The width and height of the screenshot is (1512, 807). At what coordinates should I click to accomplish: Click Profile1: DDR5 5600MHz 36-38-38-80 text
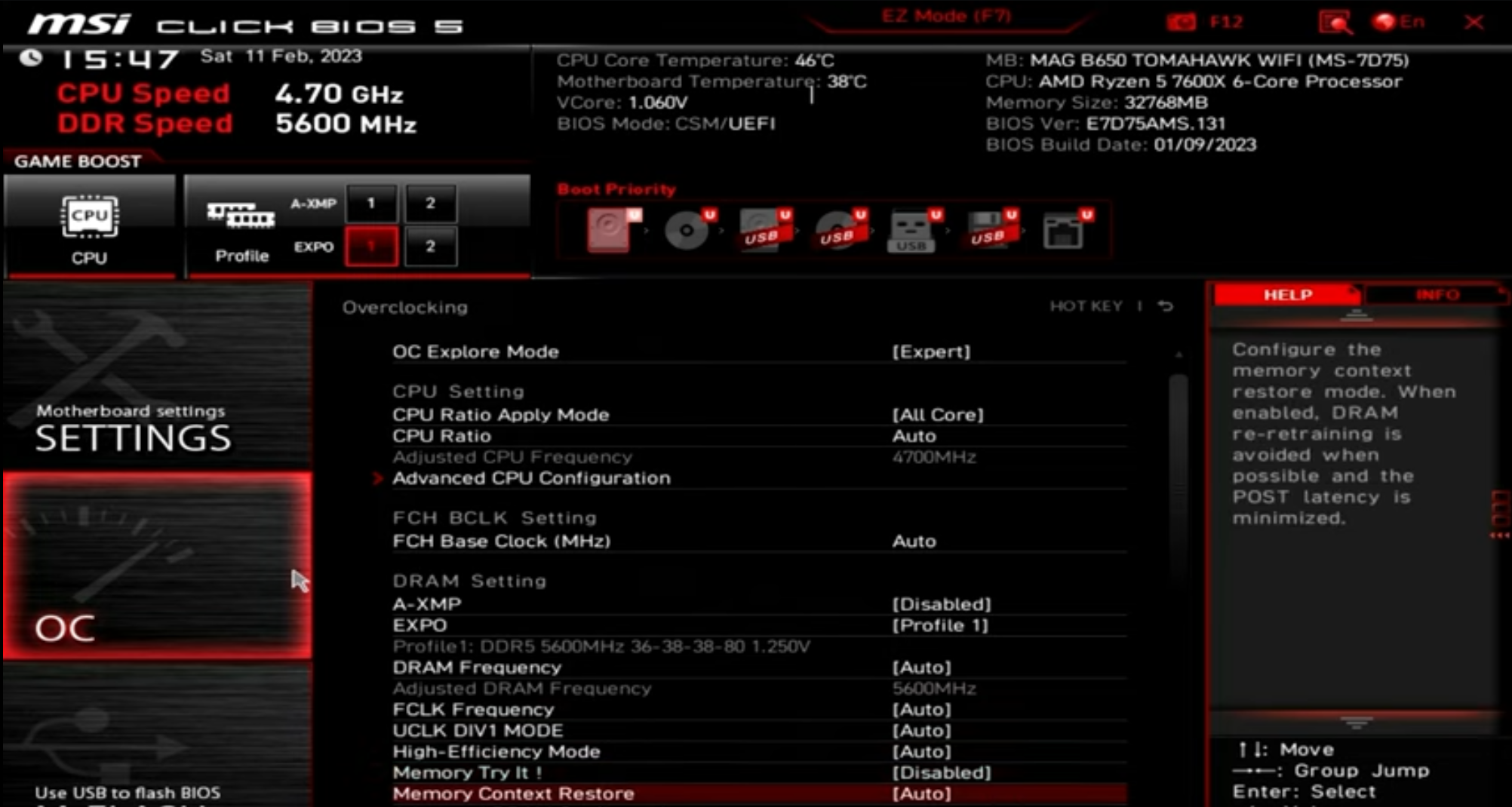[x=601, y=646]
